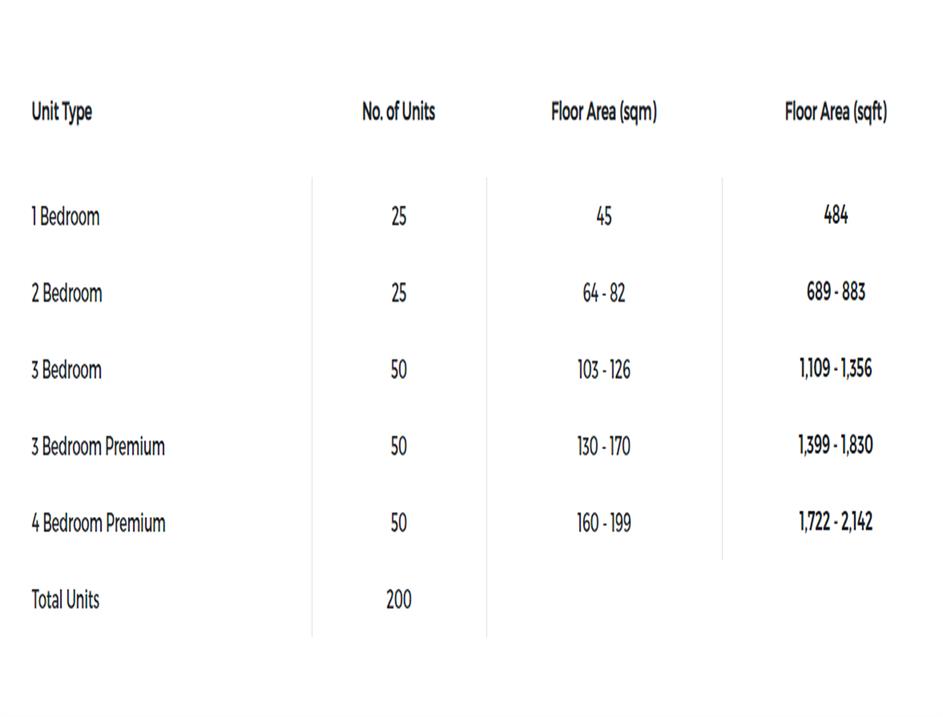This screenshot has height=717, width=943.
Task: Click the 1,722 - 2,142 sqft cell
Action: (835, 521)
